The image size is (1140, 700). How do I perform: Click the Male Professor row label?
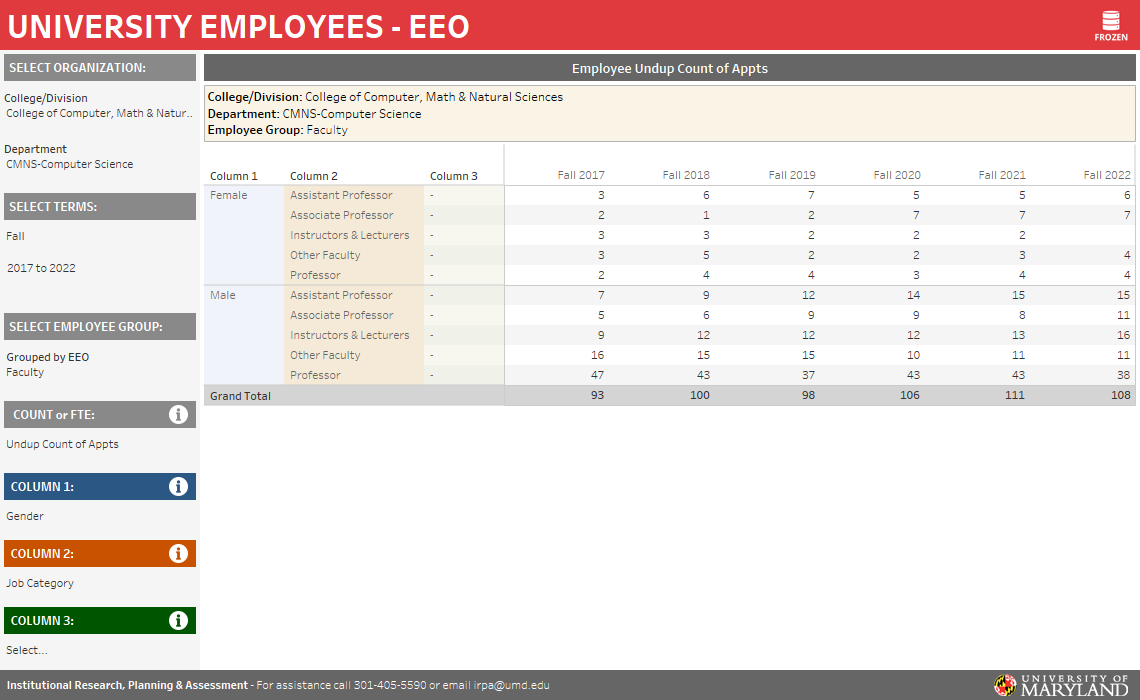point(315,375)
